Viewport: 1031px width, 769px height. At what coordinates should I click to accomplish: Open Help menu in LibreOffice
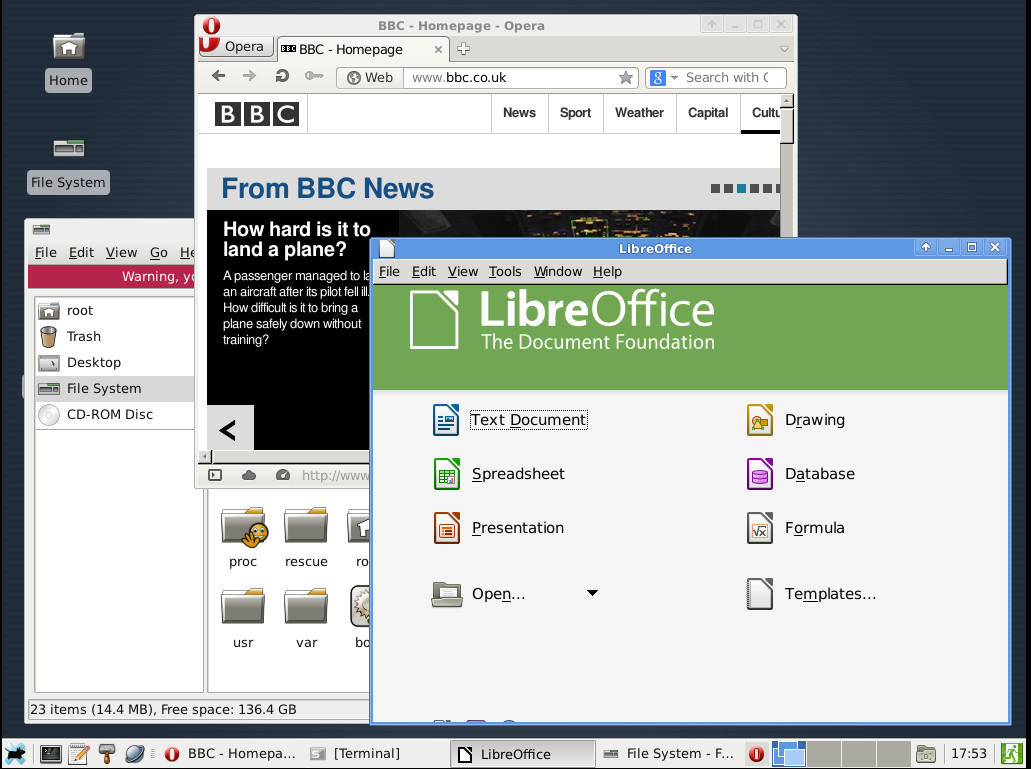pyautogui.click(x=607, y=271)
